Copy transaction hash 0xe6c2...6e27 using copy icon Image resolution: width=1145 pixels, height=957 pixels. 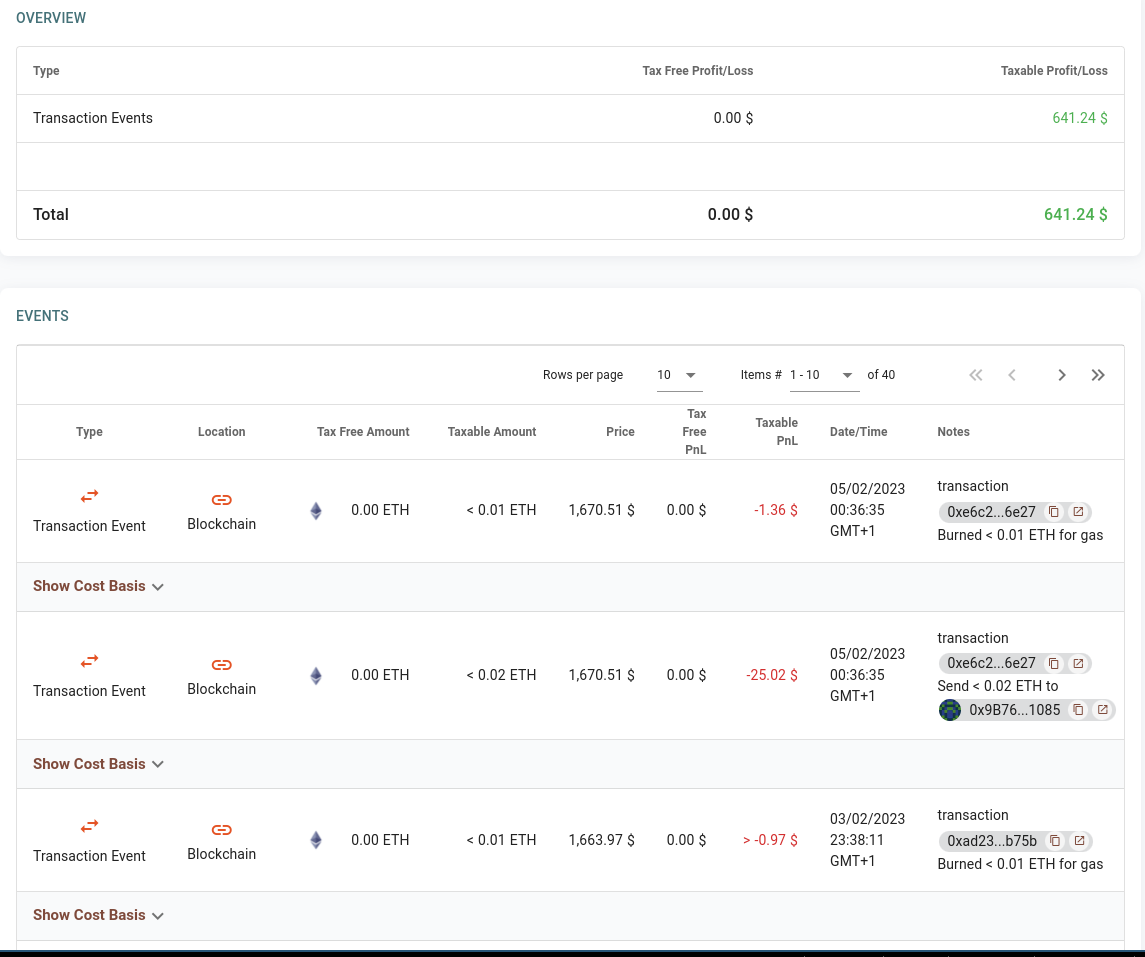coord(1054,511)
